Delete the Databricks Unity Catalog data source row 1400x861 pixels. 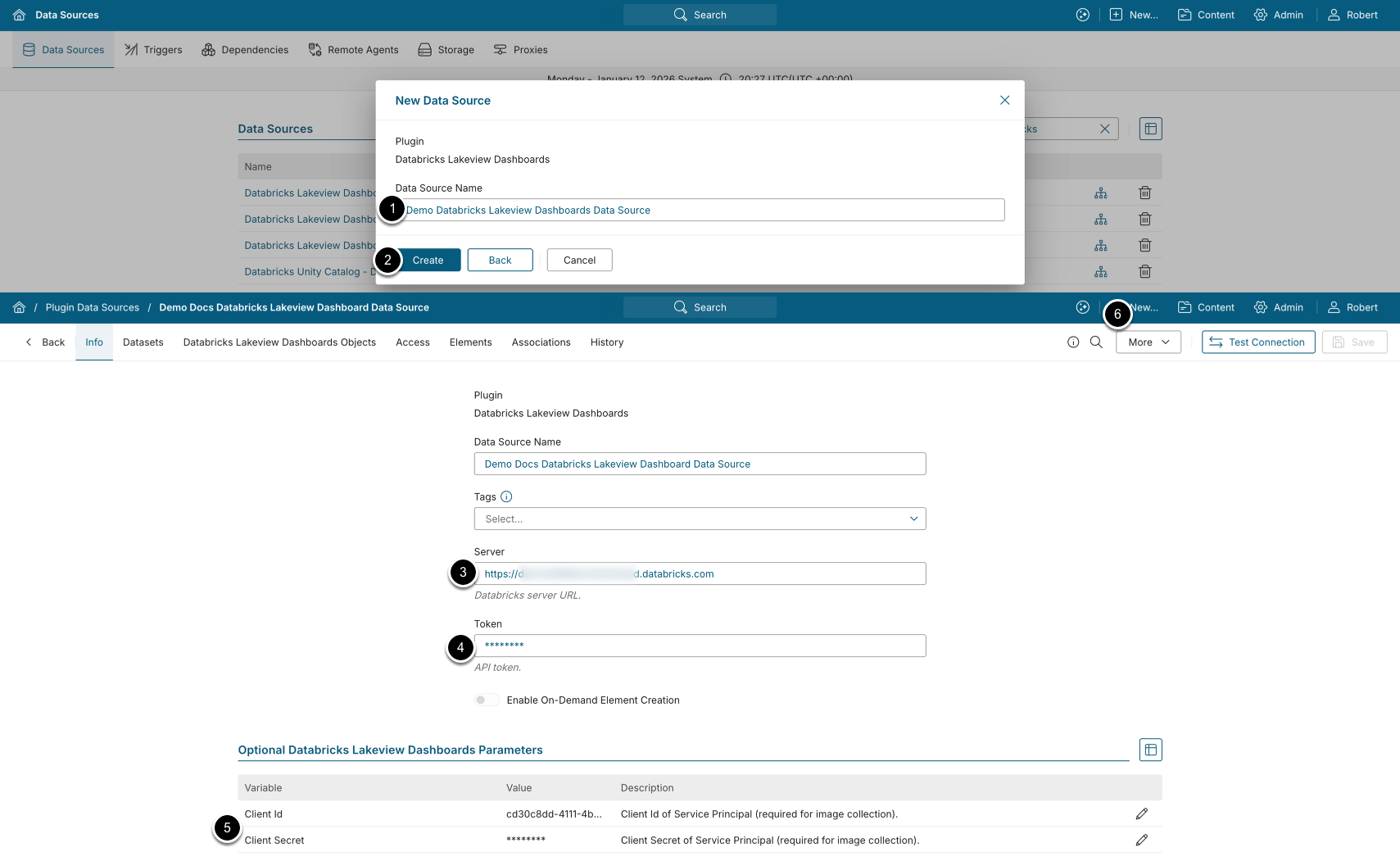pyautogui.click(x=1144, y=271)
